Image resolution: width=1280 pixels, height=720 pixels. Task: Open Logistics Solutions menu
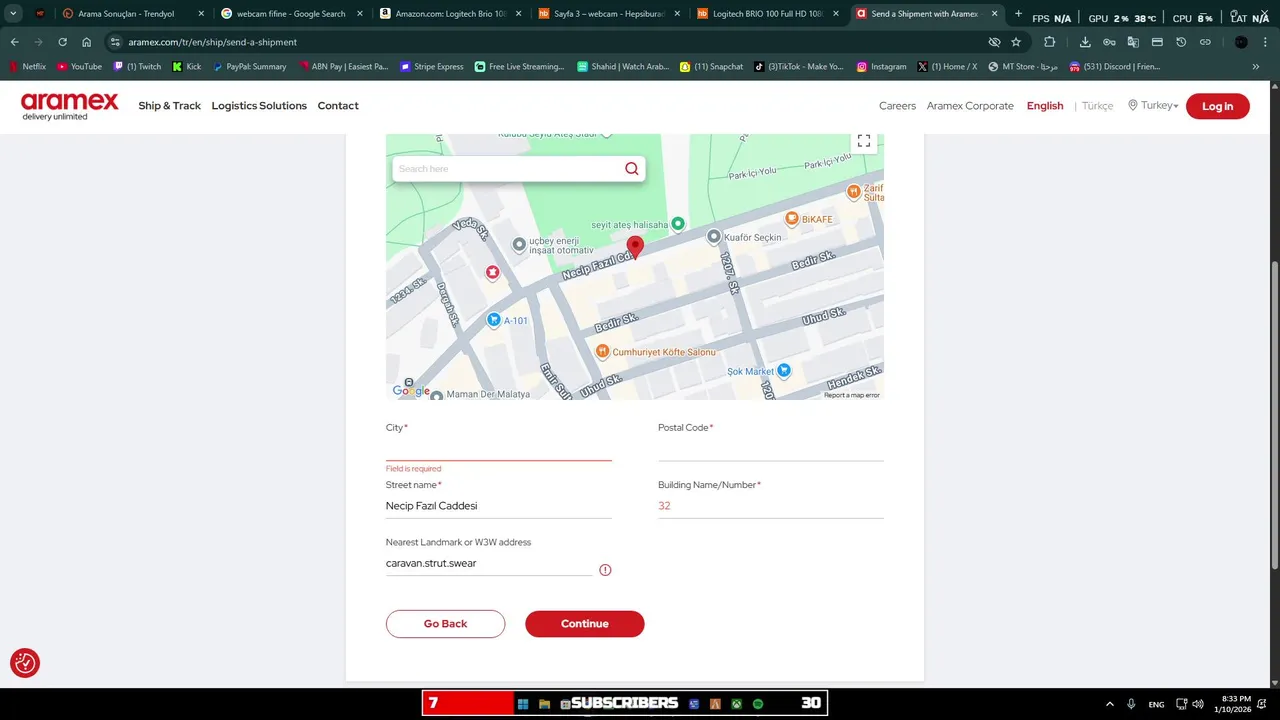pyautogui.click(x=259, y=106)
